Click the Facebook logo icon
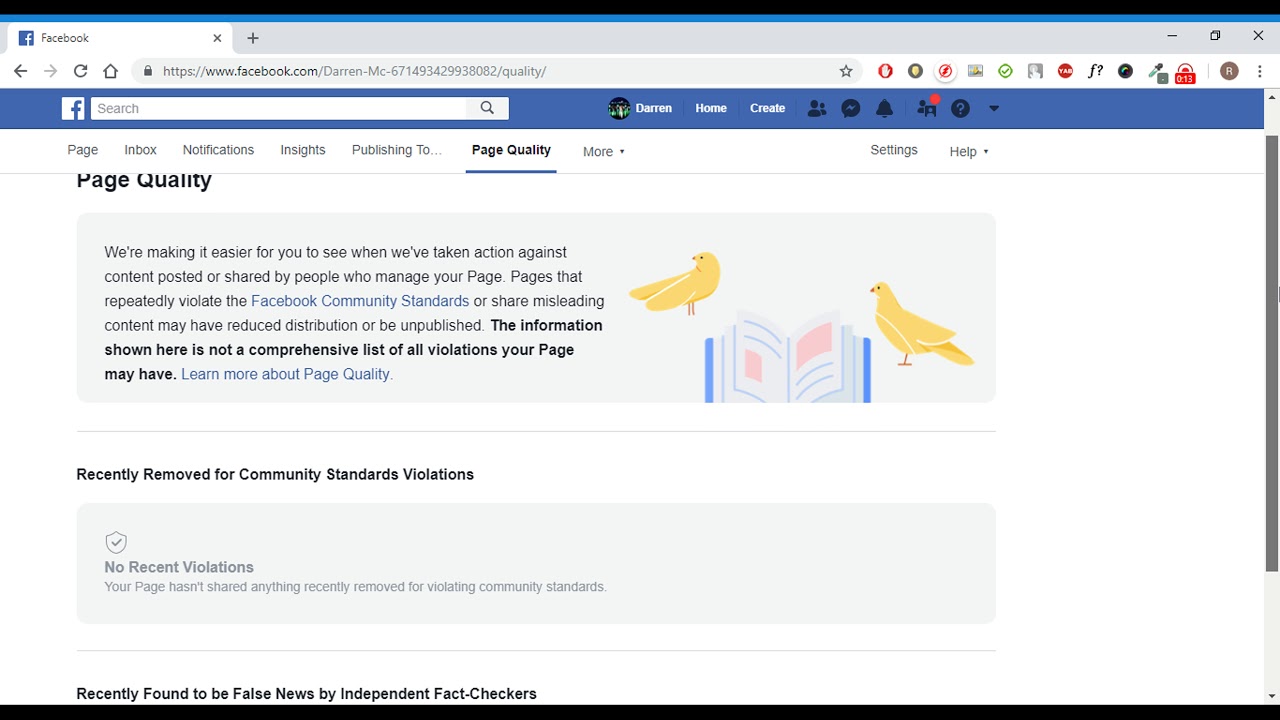 click(x=73, y=108)
